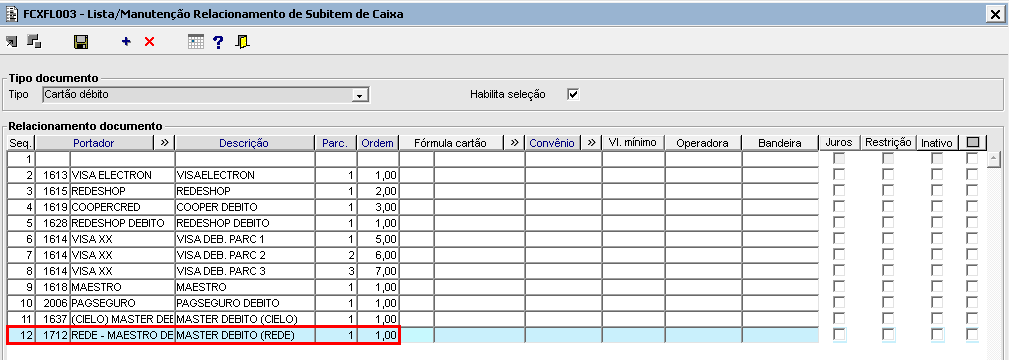Click the Parc. column header

point(335,142)
